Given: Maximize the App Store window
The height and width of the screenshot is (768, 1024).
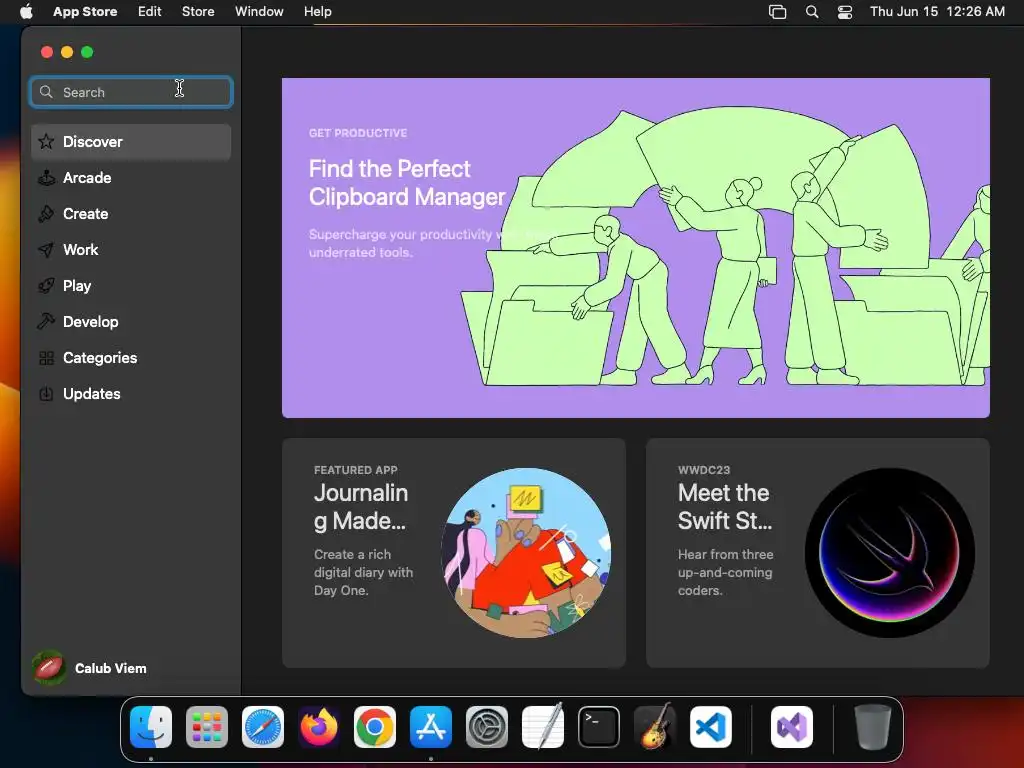Looking at the screenshot, I should (87, 52).
